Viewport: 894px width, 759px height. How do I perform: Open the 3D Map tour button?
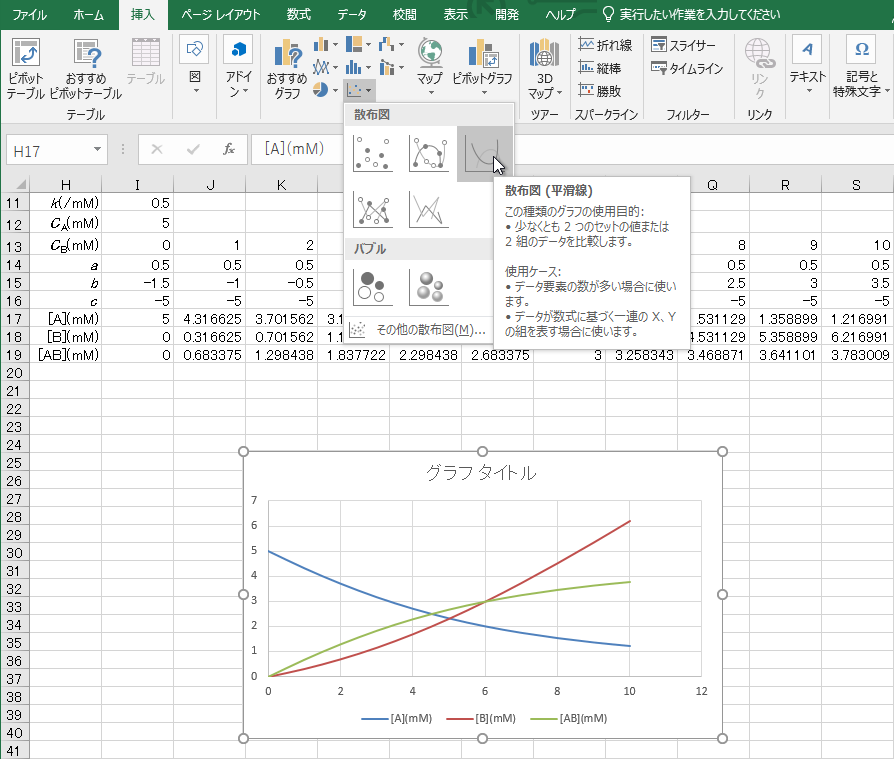click(x=544, y=69)
